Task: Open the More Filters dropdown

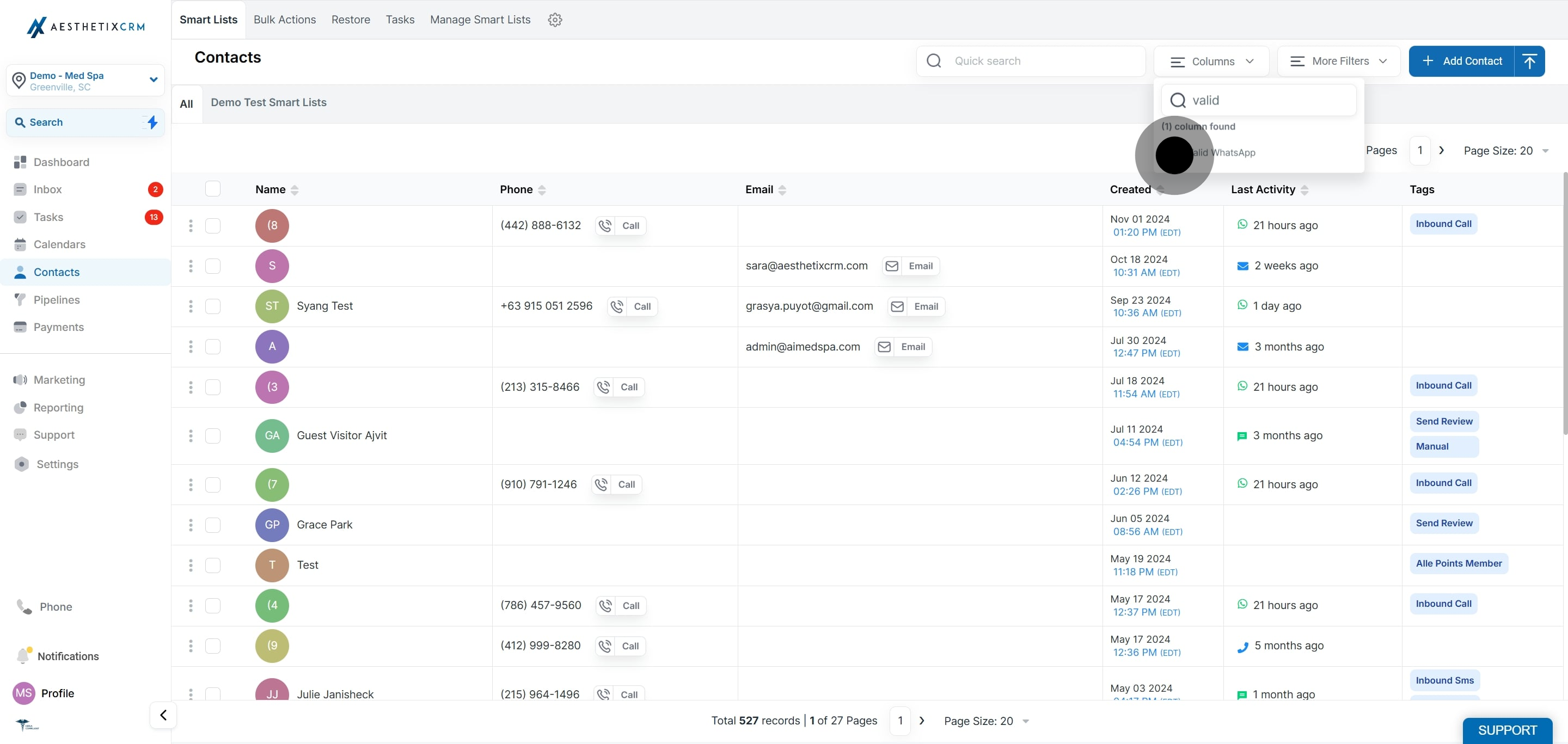Action: tap(1339, 61)
